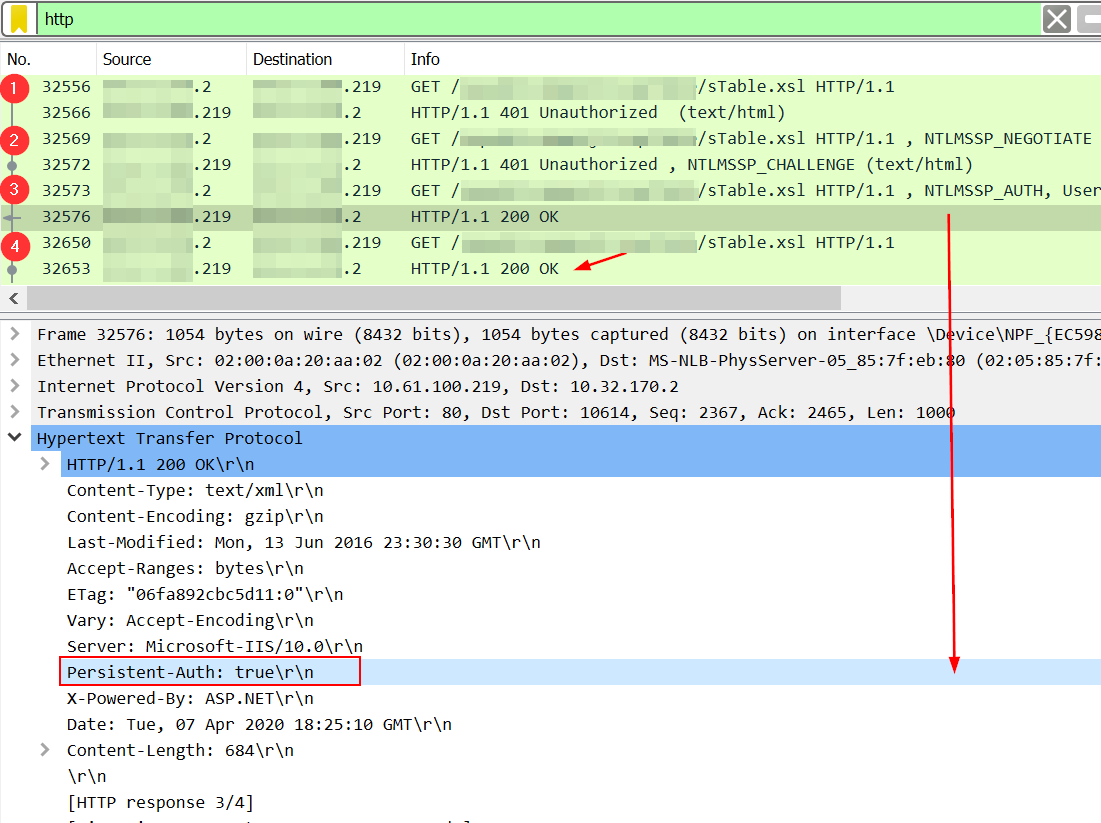The width and height of the screenshot is (1101, 823).
Task: Sort packets by the Source column header
Action: click(x=127, y=60)
